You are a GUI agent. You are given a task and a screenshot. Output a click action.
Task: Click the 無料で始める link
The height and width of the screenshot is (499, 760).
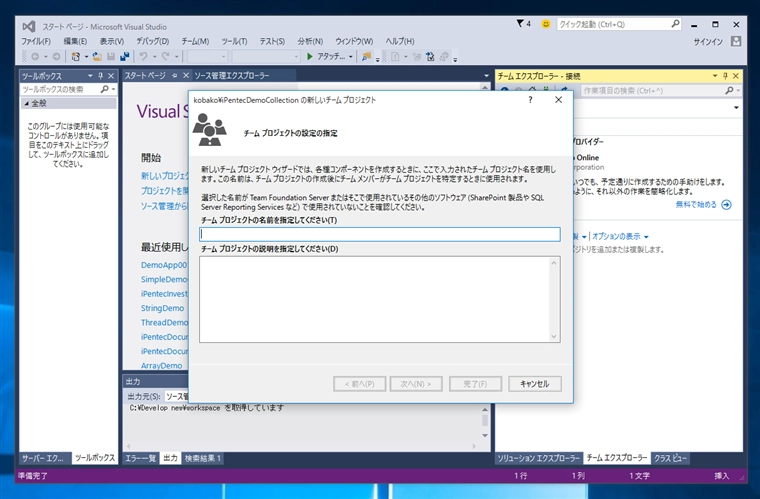click(x=696, y=205)
